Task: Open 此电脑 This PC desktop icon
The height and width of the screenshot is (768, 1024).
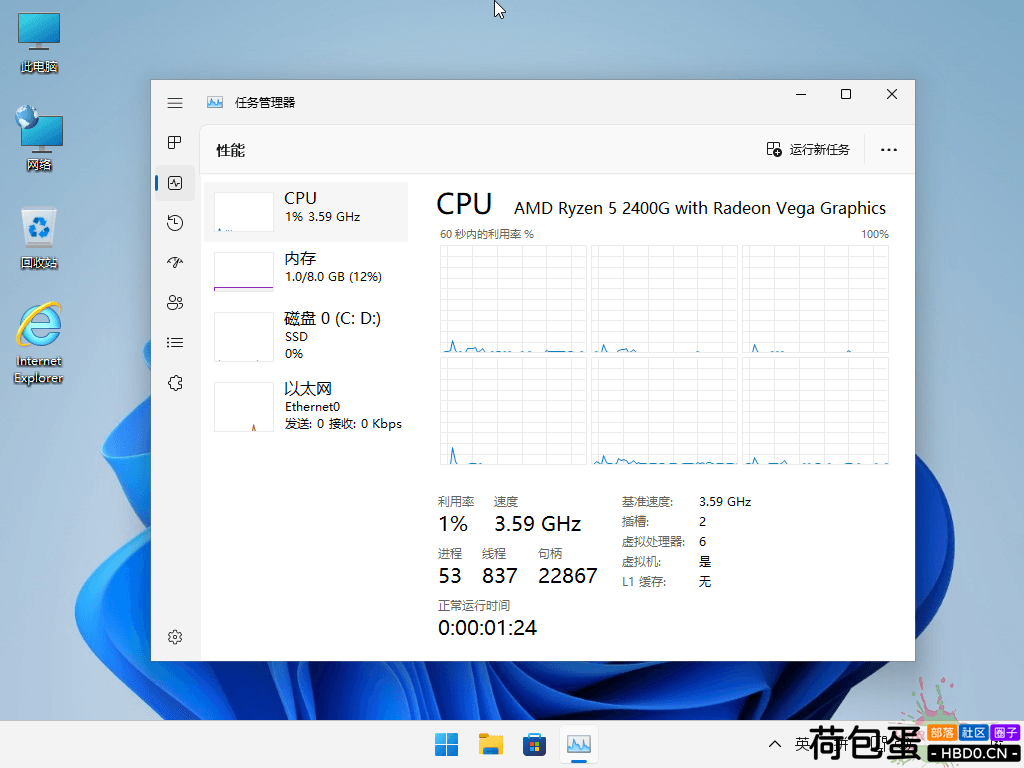Action: (39, 42)
